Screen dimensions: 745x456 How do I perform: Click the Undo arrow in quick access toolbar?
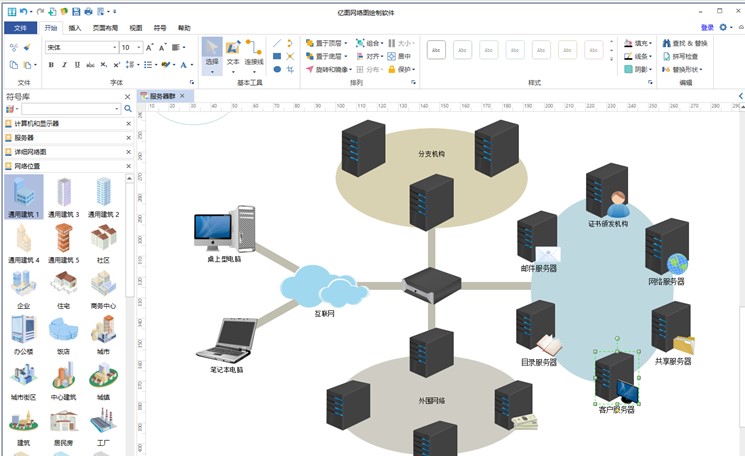(23, 11)
